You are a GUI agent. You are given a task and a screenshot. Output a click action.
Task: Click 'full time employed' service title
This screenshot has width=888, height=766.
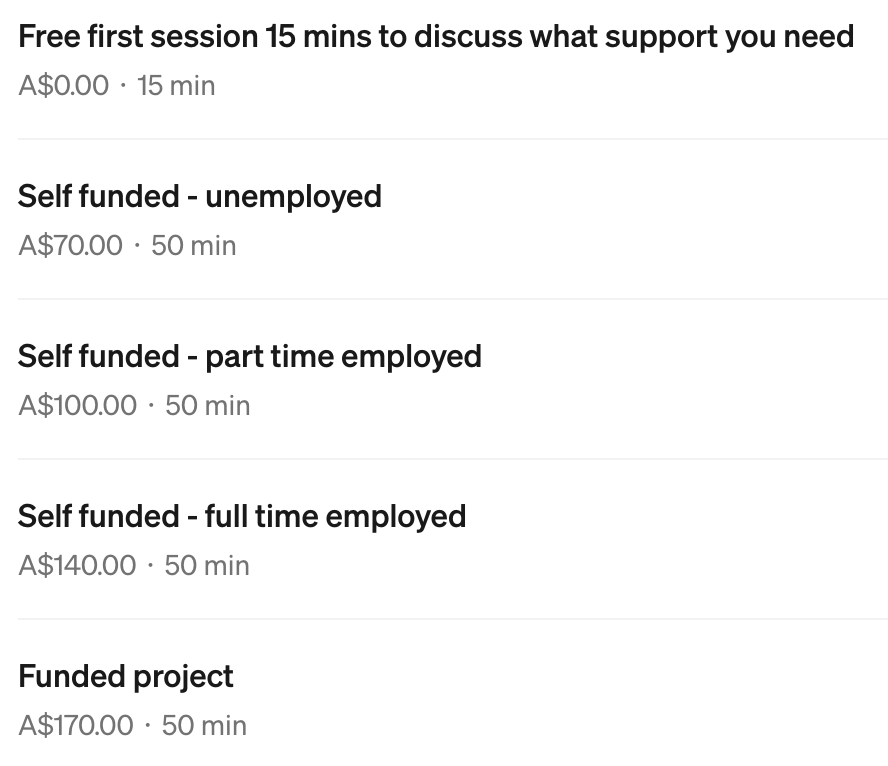point(335,516)
